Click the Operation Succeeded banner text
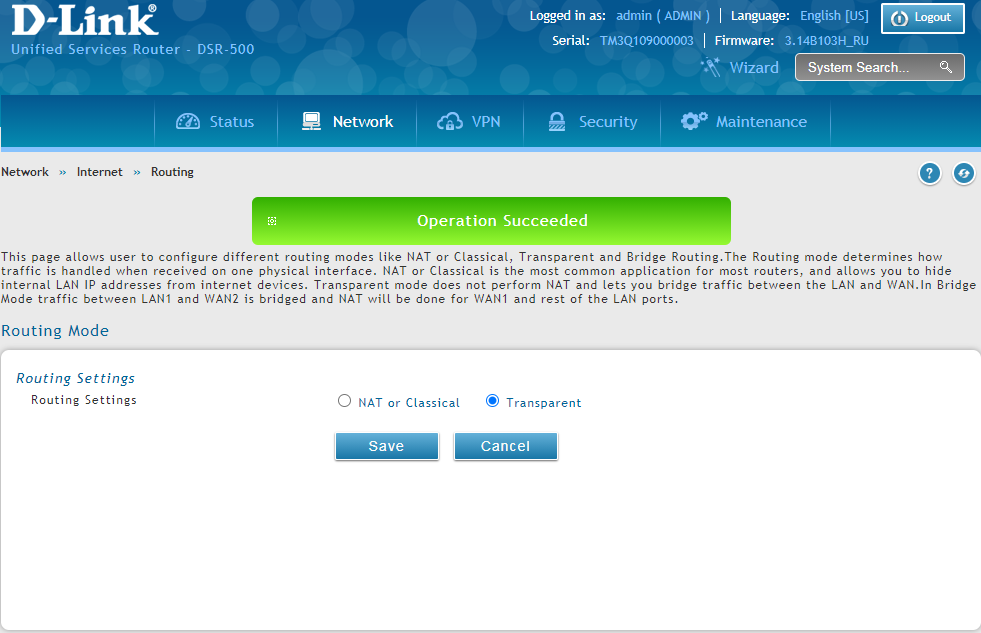Screen dimensions: 981x633 pyautogui.click(x=502, y=221)
